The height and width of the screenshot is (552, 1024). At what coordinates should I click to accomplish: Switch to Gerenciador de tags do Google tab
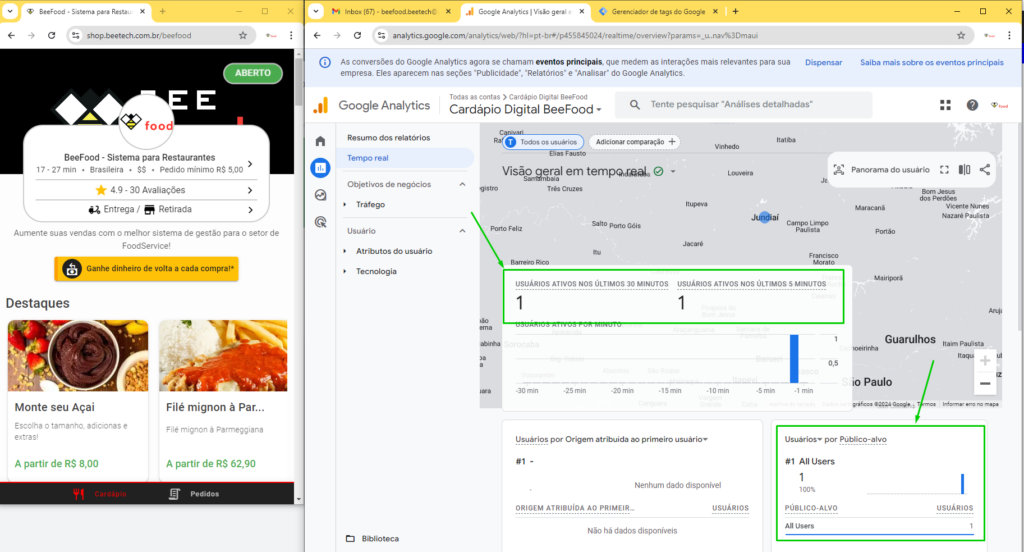pyautogui.click(x=657, y=12)
